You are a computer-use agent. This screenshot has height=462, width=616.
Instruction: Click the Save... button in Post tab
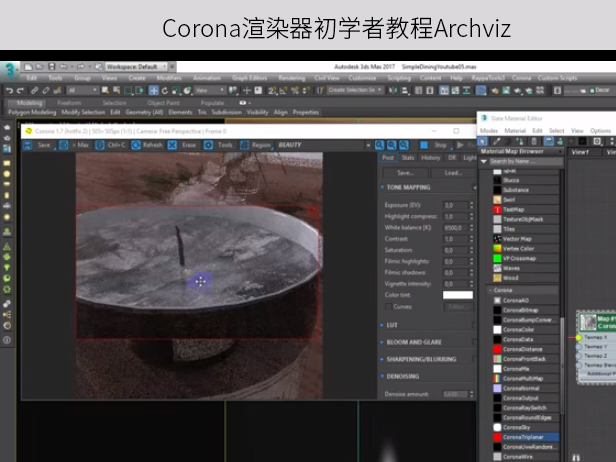pyautogui.click(x=405, y=173)
